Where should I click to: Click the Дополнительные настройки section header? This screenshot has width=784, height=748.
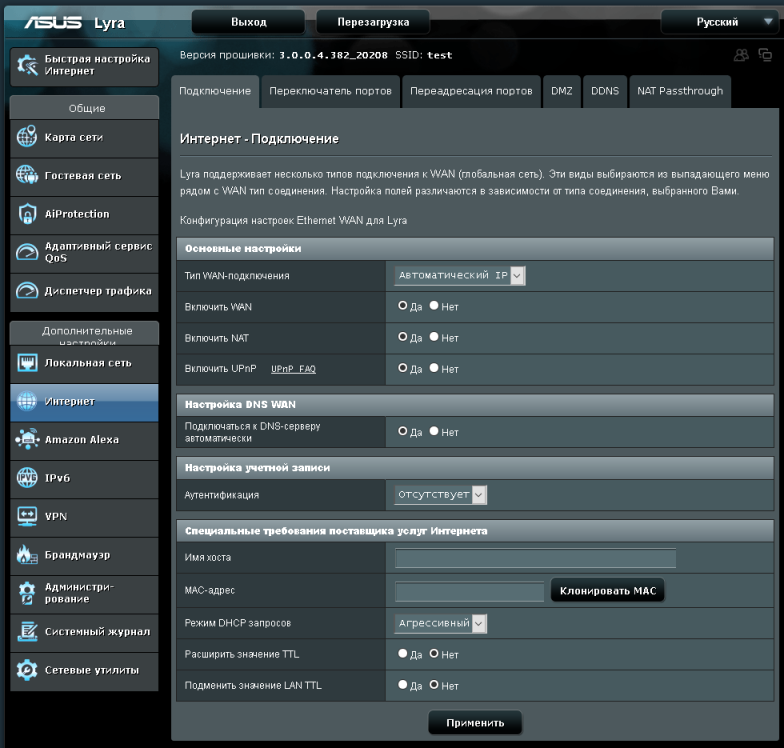[x=84, y=334]
